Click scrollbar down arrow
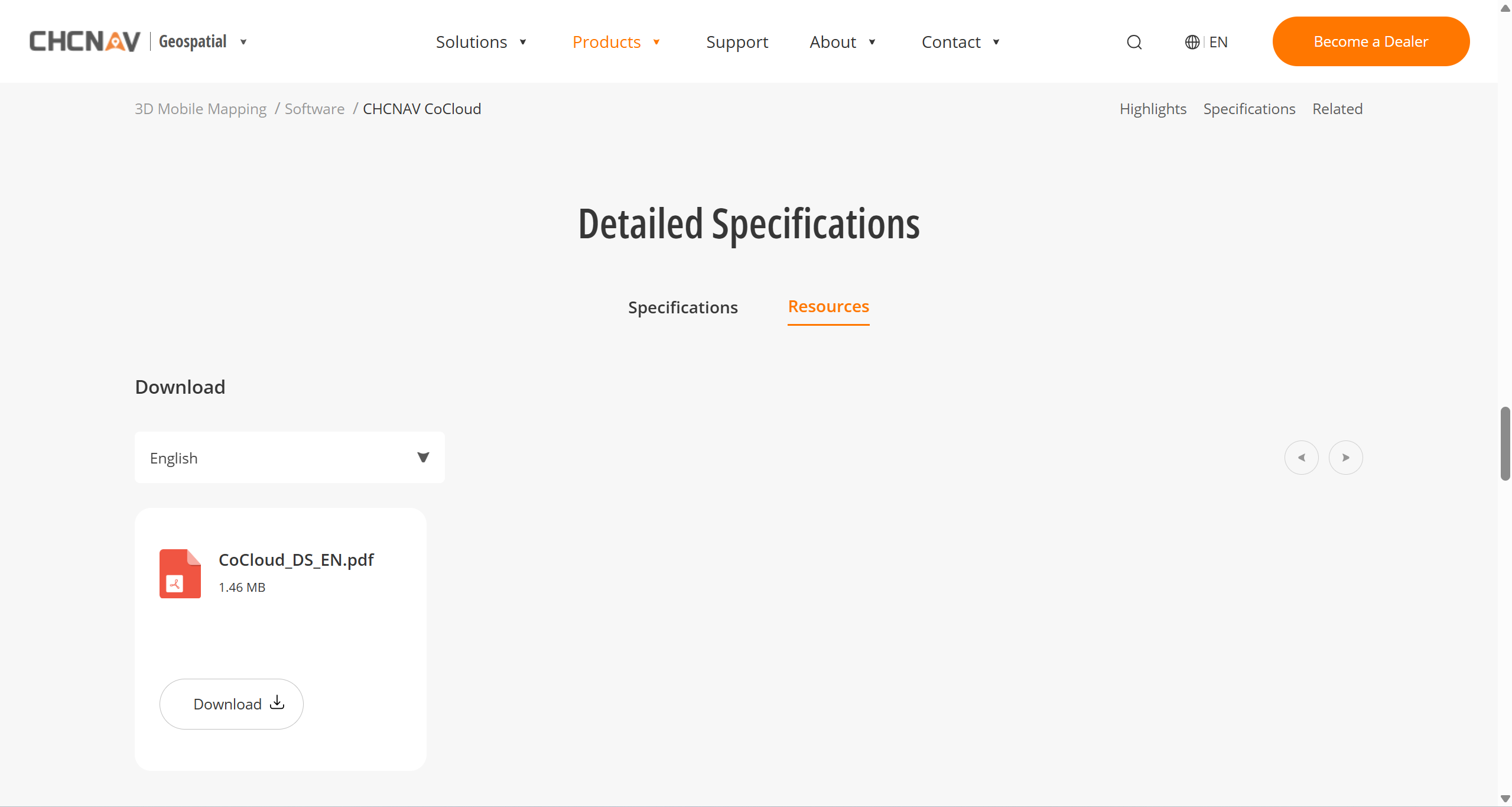 click(1505, 799)
